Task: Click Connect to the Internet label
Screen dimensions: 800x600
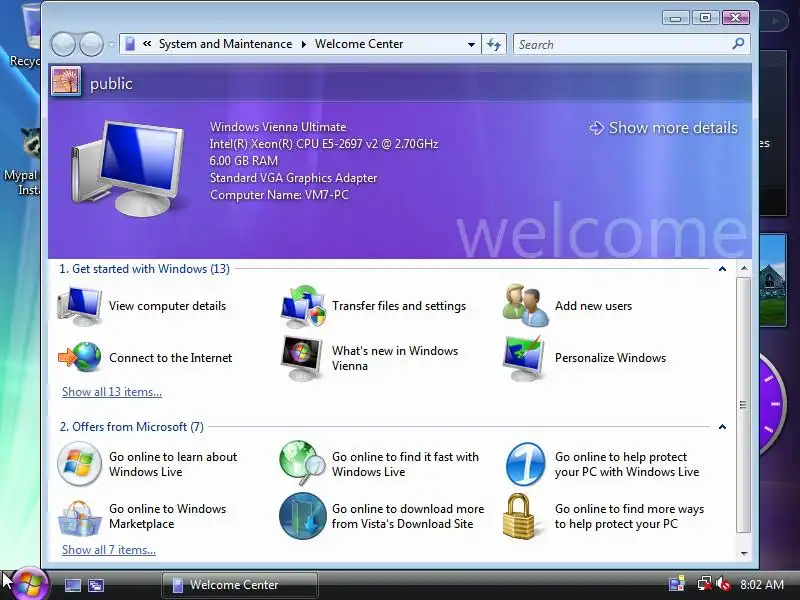Action: pos(170,358)
